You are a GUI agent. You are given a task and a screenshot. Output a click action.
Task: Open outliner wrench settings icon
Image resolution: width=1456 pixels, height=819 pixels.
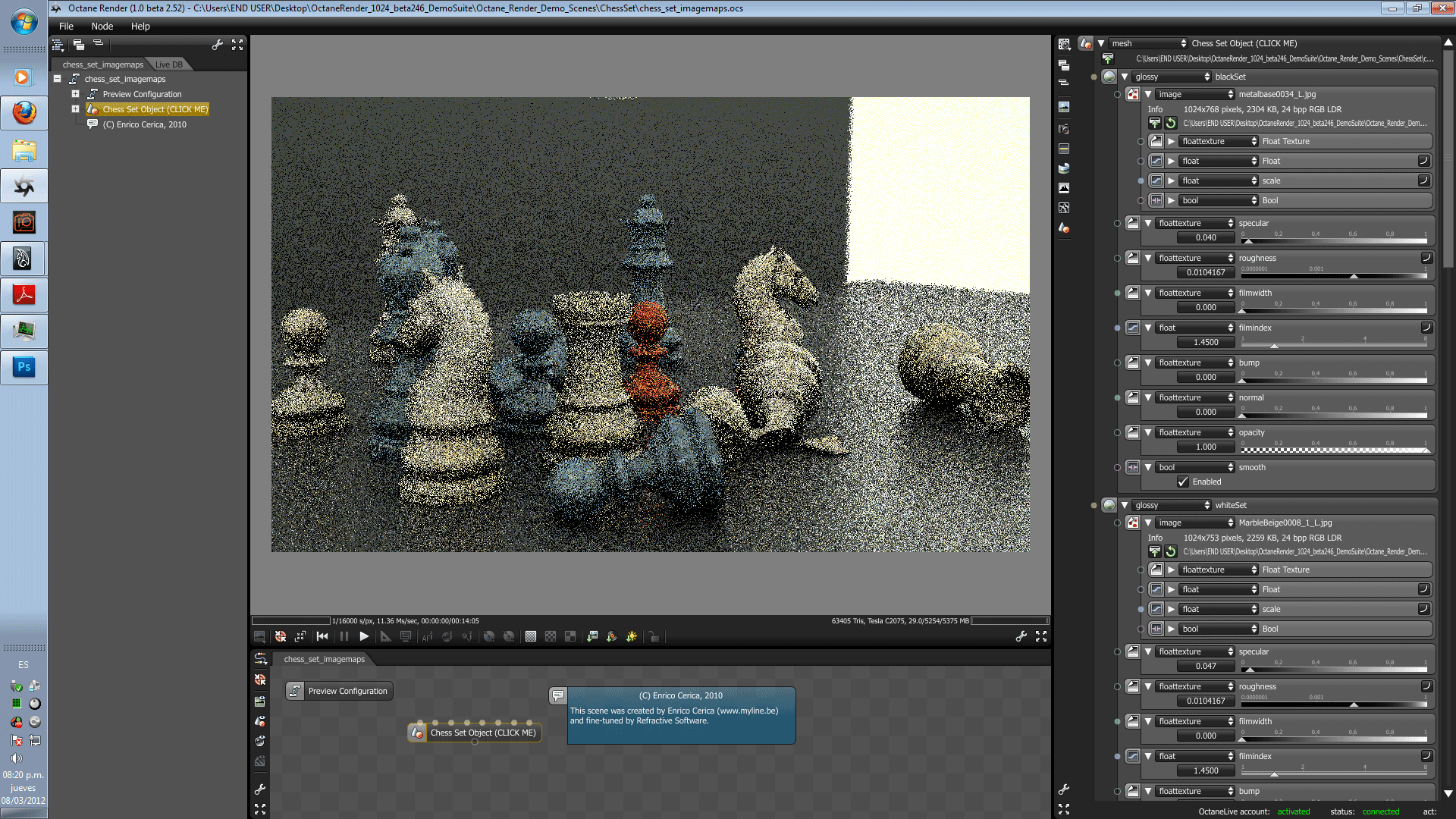click(218, 45)
